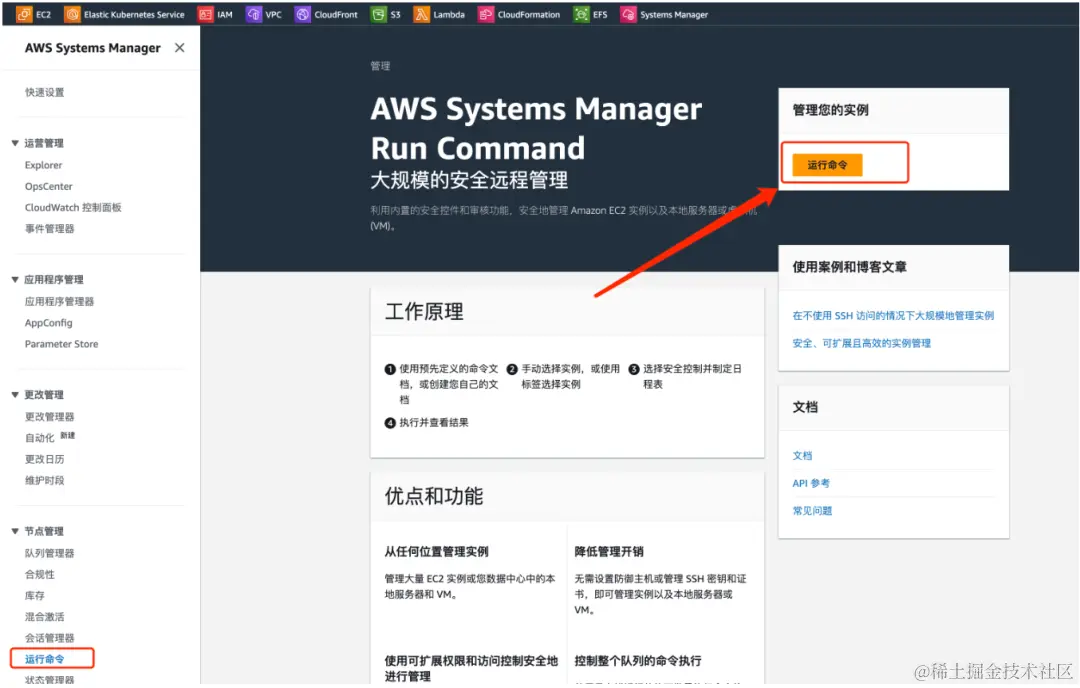Open the EC2 service icon shortcut
1080x688 pixels.
tap(24, 14)
